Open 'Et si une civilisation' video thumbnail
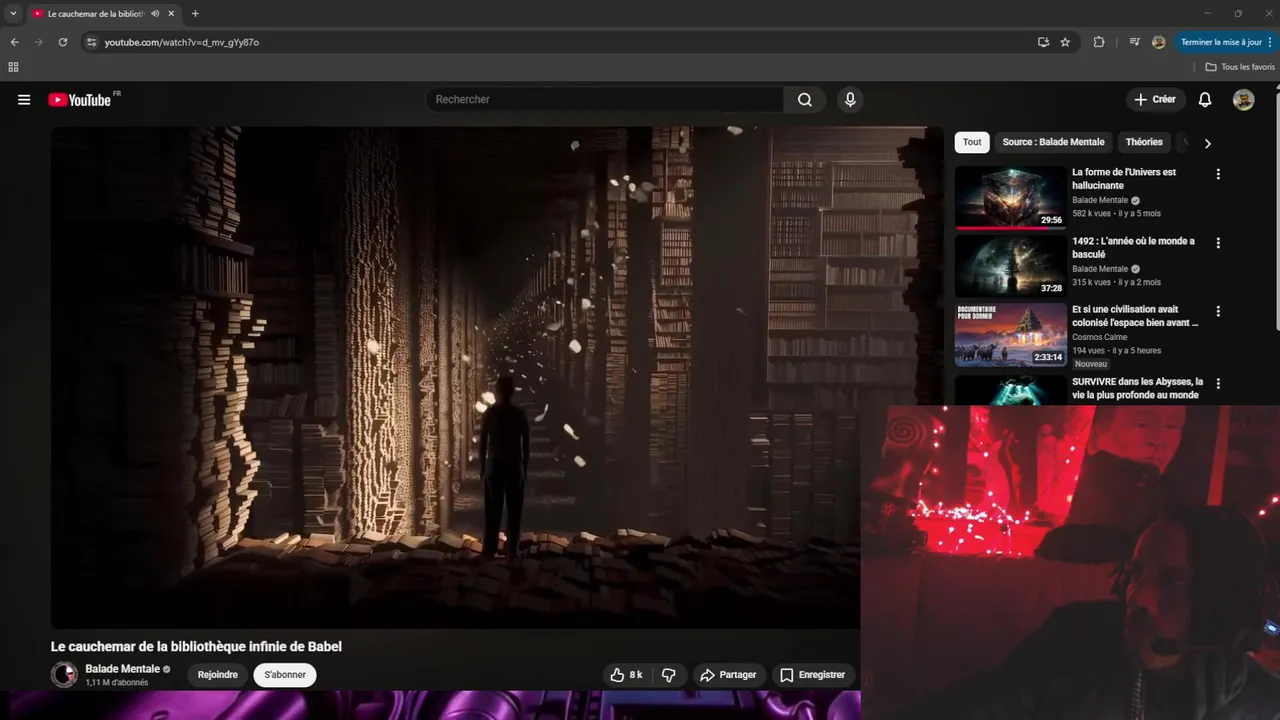The image size is (1280, 720). pos(1010,335)
